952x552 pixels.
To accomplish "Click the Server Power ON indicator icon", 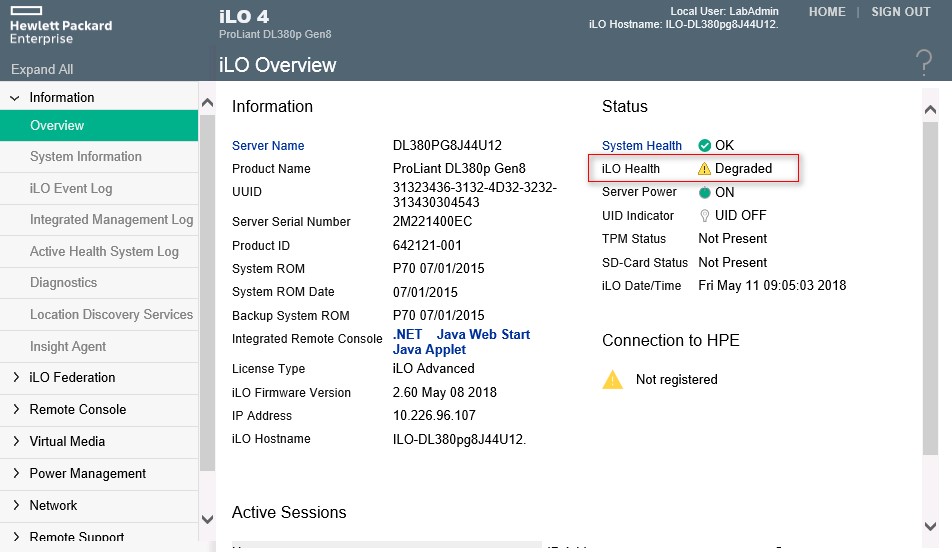I will coord(704,192).
